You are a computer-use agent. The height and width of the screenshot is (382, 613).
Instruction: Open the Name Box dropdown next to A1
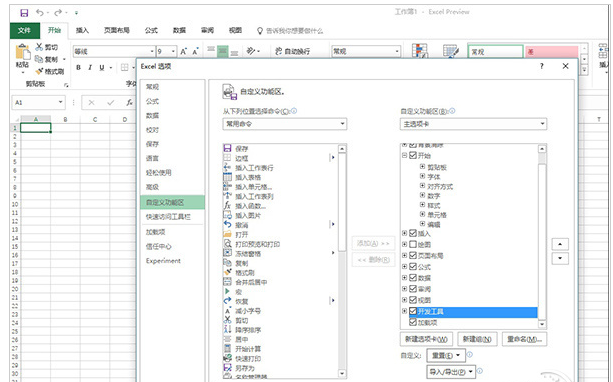coord(61,102)
